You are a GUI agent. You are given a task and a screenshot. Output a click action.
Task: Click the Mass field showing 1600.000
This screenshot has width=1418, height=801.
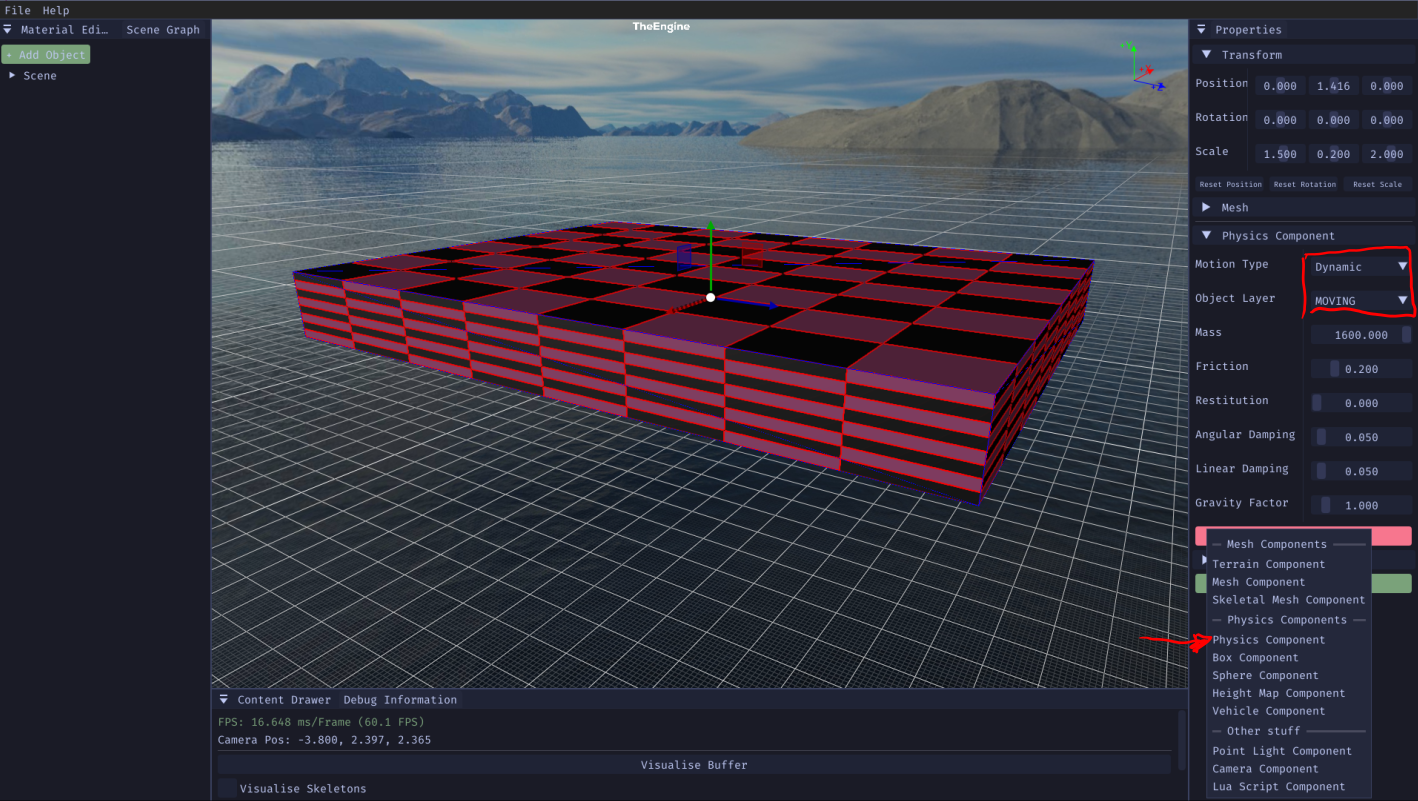point(1361,335)
